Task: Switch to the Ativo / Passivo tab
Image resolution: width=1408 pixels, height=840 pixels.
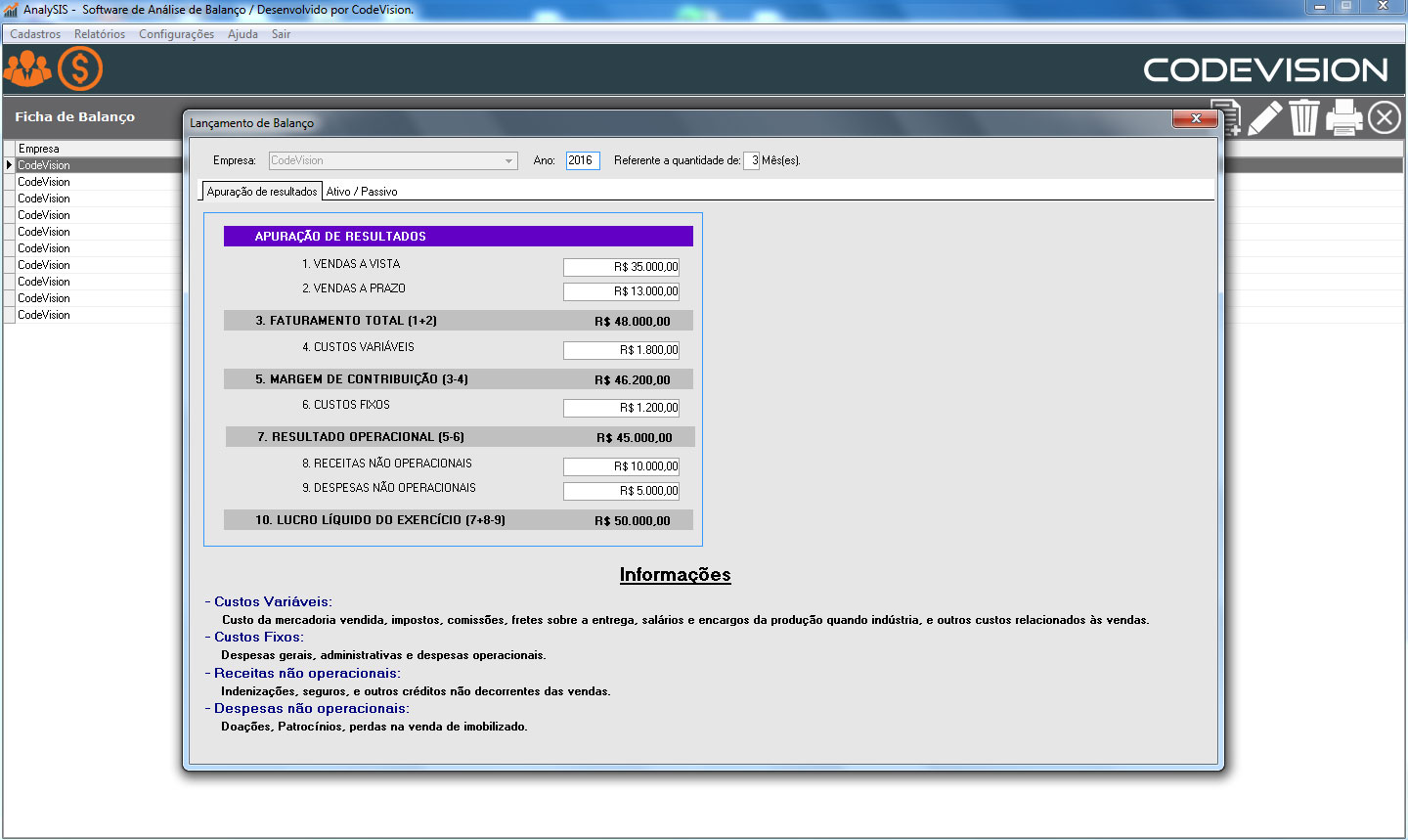Action: [362, 192]
